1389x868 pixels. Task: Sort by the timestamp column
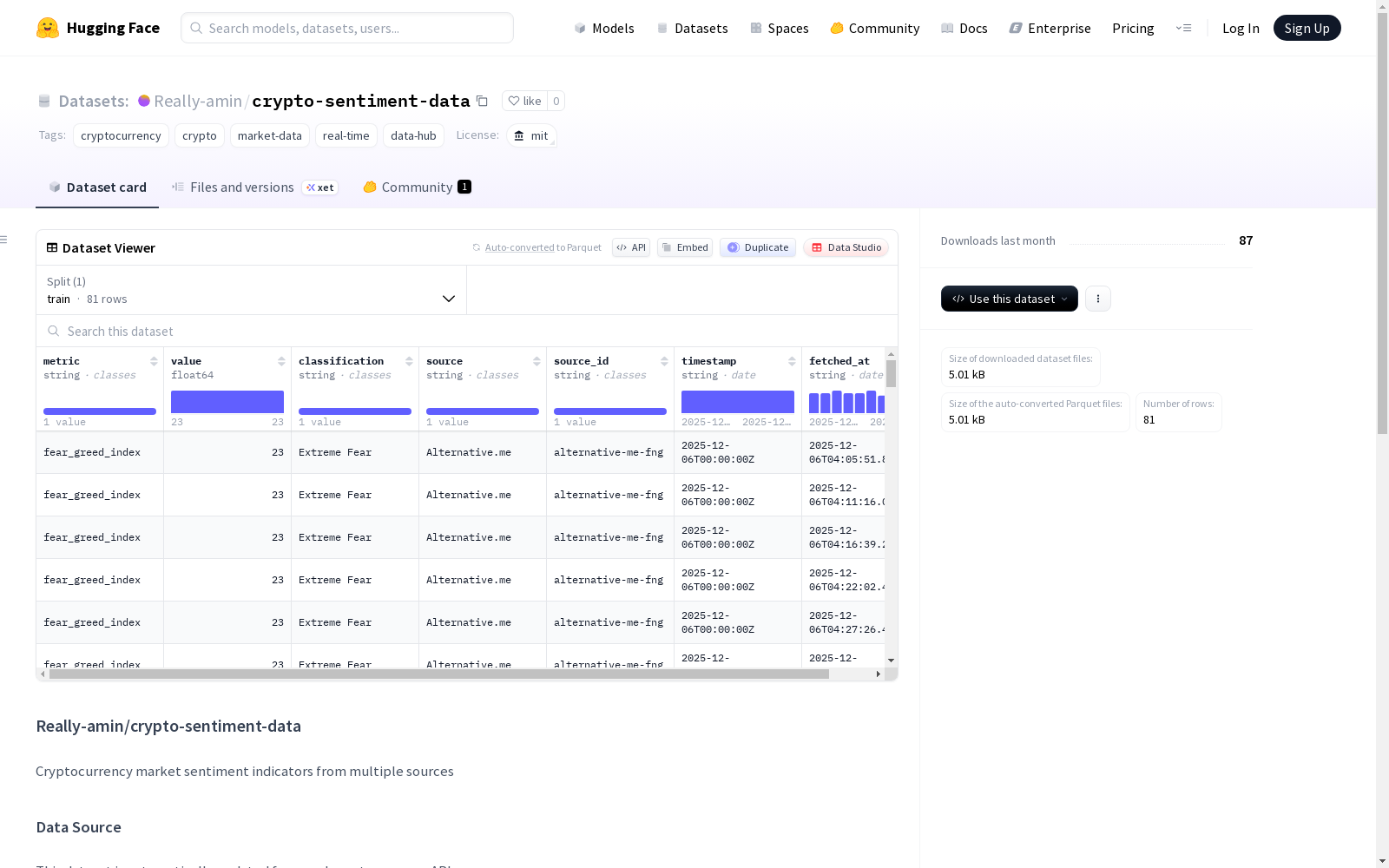[792, 361]
